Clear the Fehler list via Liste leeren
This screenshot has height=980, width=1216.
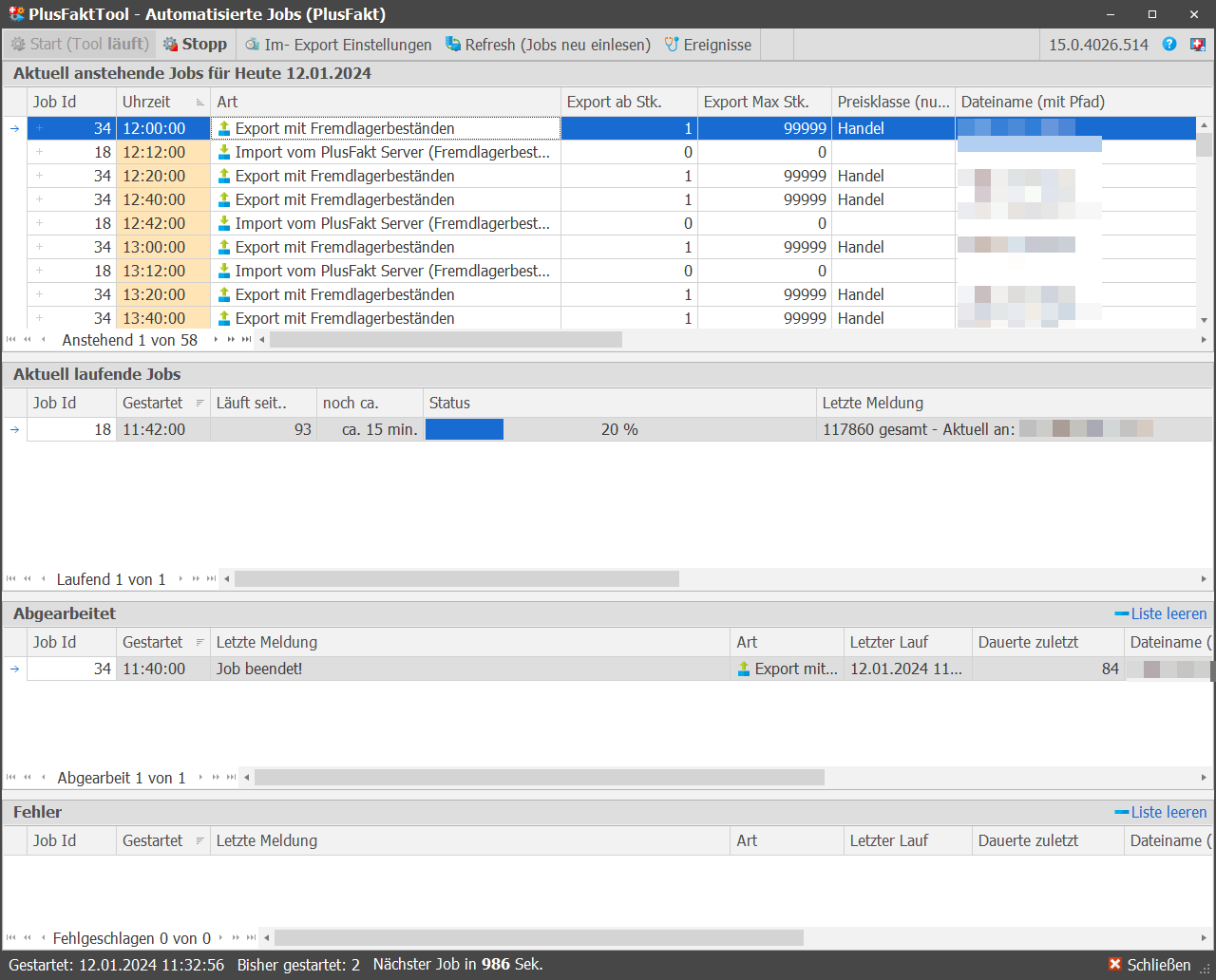point(1161,812)
